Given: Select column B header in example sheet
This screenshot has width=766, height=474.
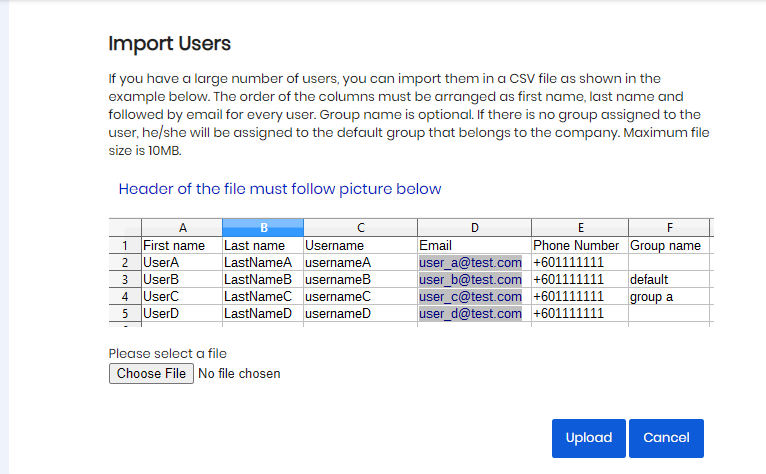Looking at the screenshot, I should tap(262, 228).
